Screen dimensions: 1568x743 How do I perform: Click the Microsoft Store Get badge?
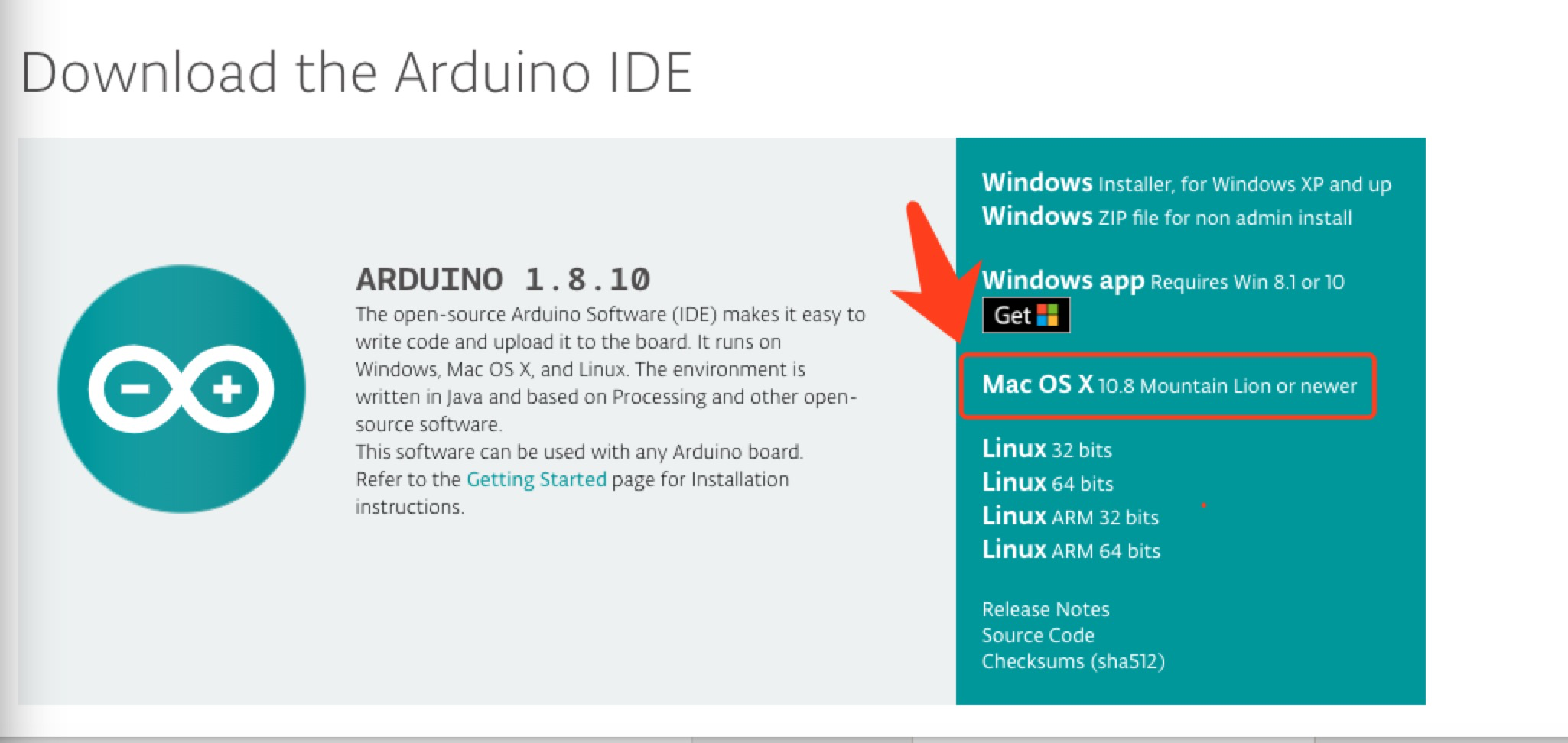coord(1025,314)
